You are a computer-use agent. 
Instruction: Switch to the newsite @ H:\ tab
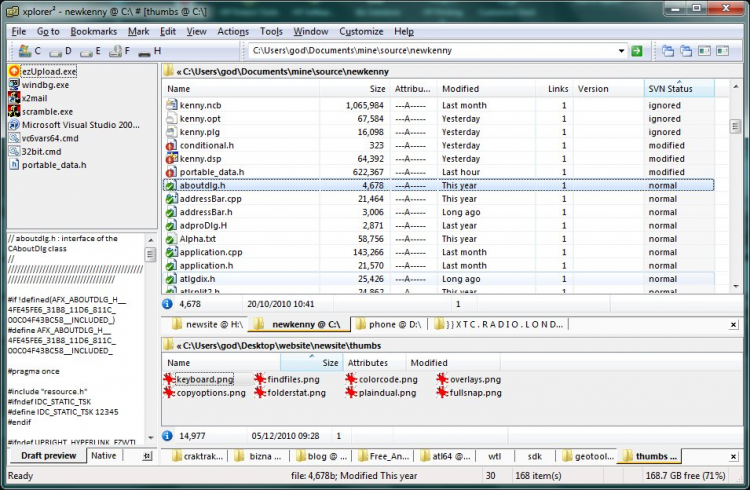208,324
